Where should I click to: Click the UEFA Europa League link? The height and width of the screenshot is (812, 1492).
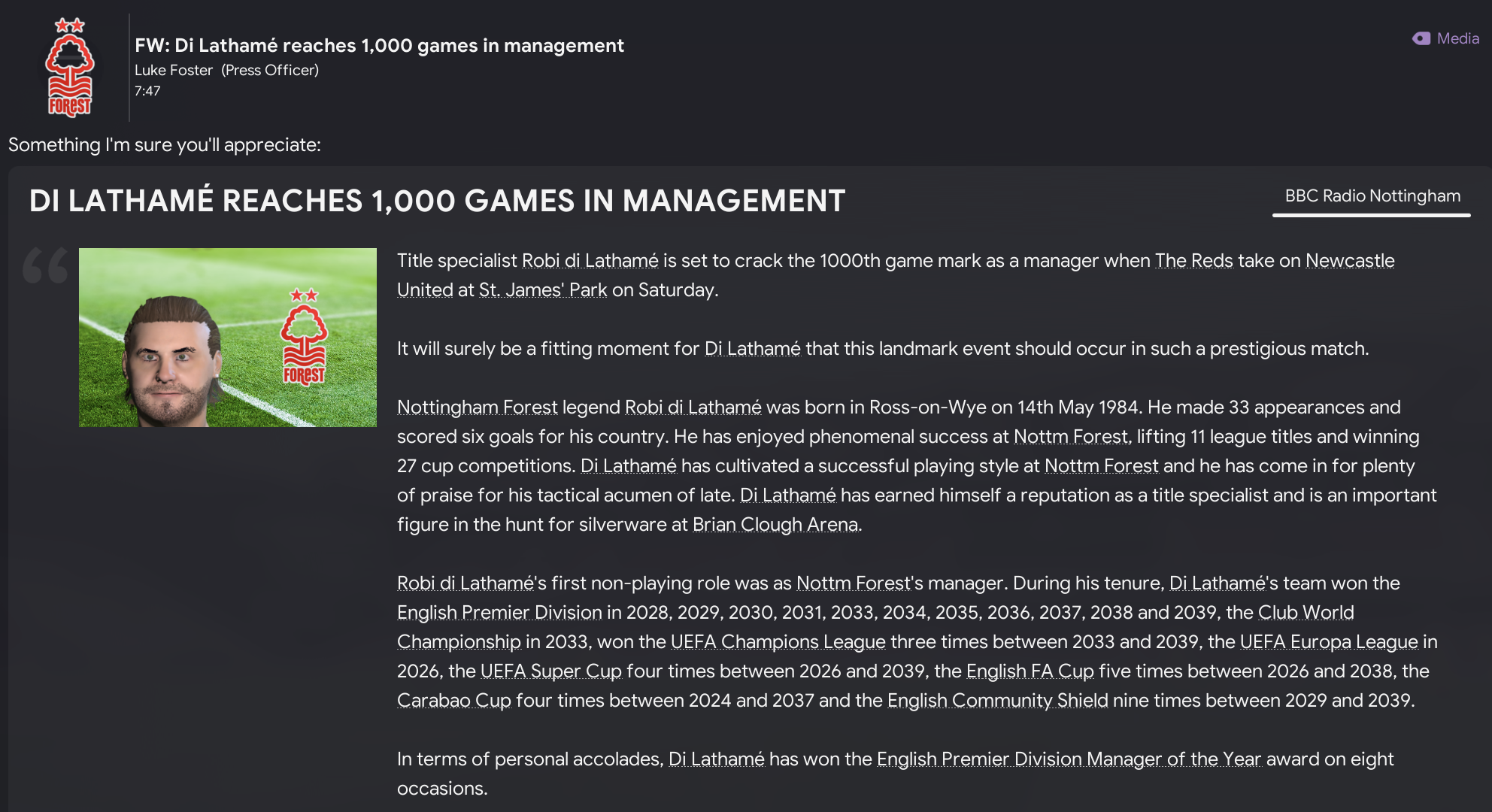click(x=1328, y=642)
